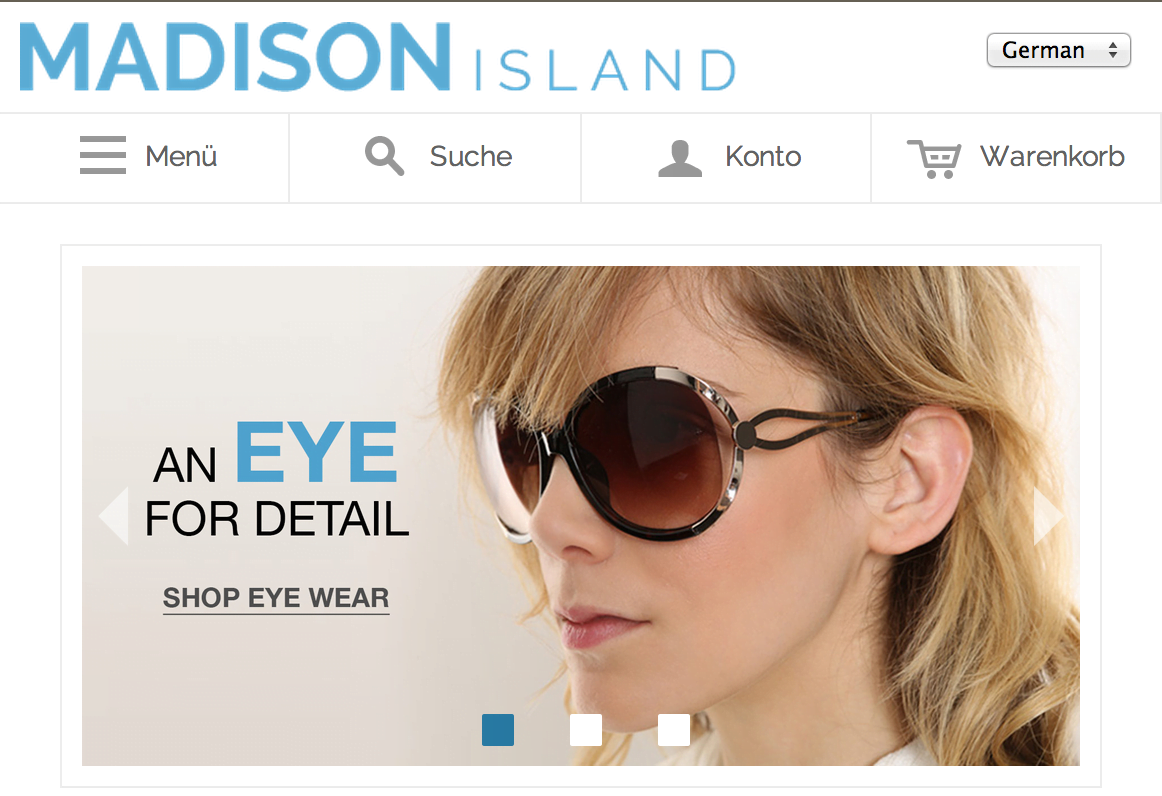Advance slideshow with right arrow
Screen dimensions: 1162x796
click(1048, 516)
